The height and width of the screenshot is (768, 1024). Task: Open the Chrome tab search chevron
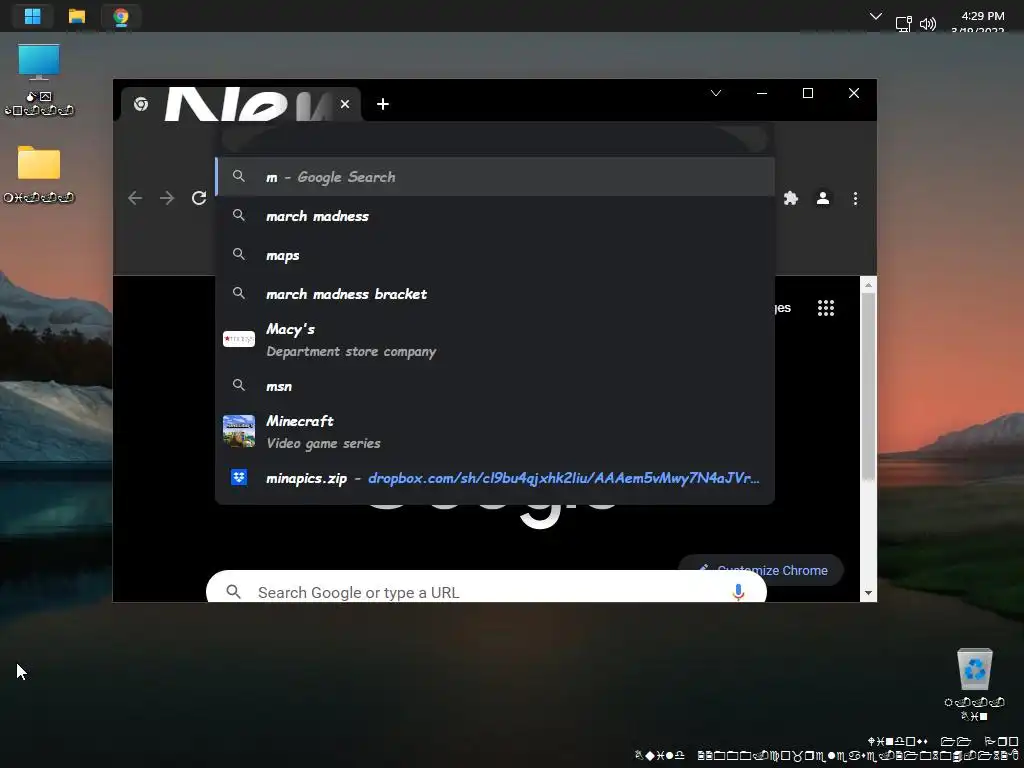coord(716,93)
